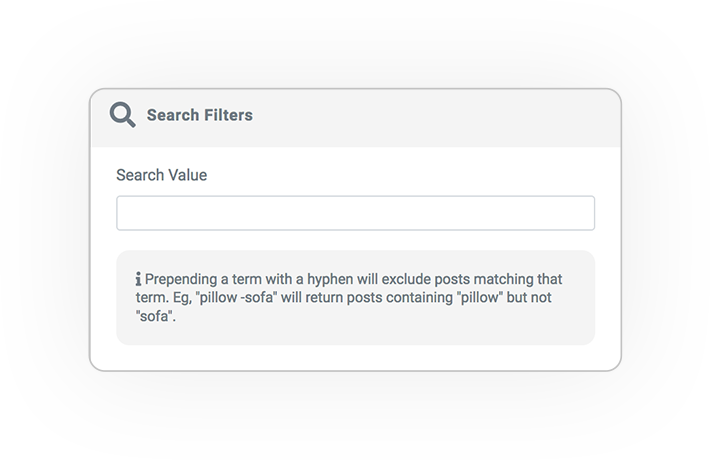Viewport: 710px width, 460px height.
Task: Click the word "Filters" in the panel title
Action: click(229, 115)
